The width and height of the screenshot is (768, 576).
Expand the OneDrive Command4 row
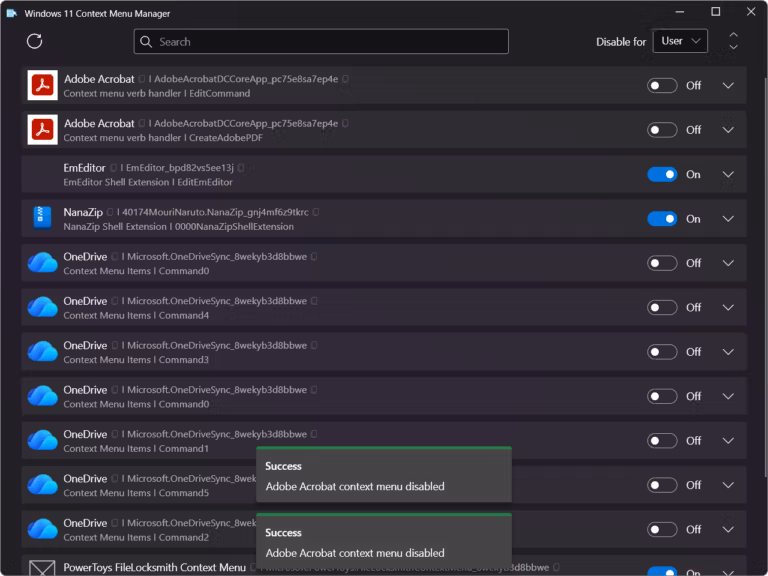click(x=728, y=308)
